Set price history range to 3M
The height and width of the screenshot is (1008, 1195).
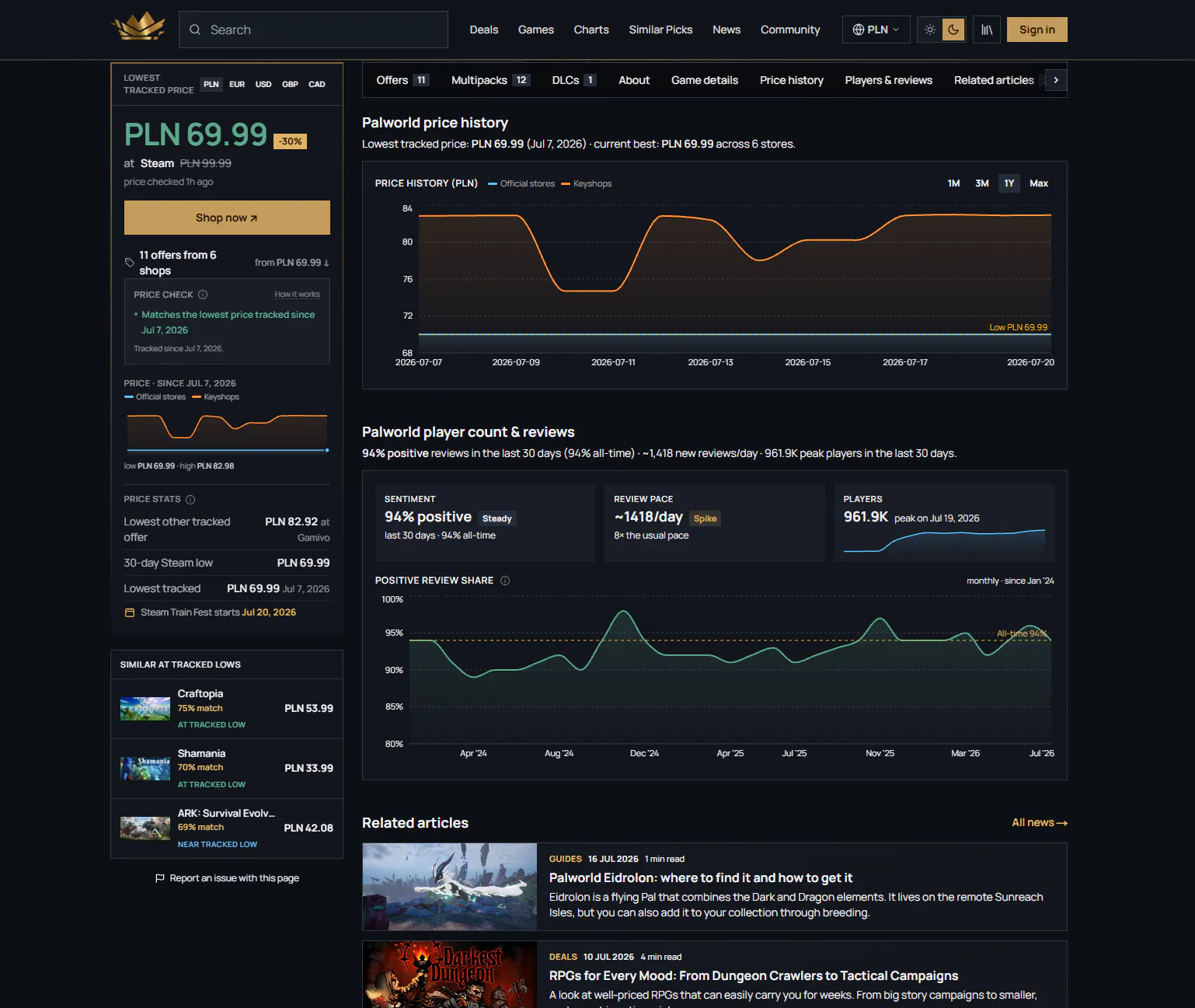tap(982, 183)
